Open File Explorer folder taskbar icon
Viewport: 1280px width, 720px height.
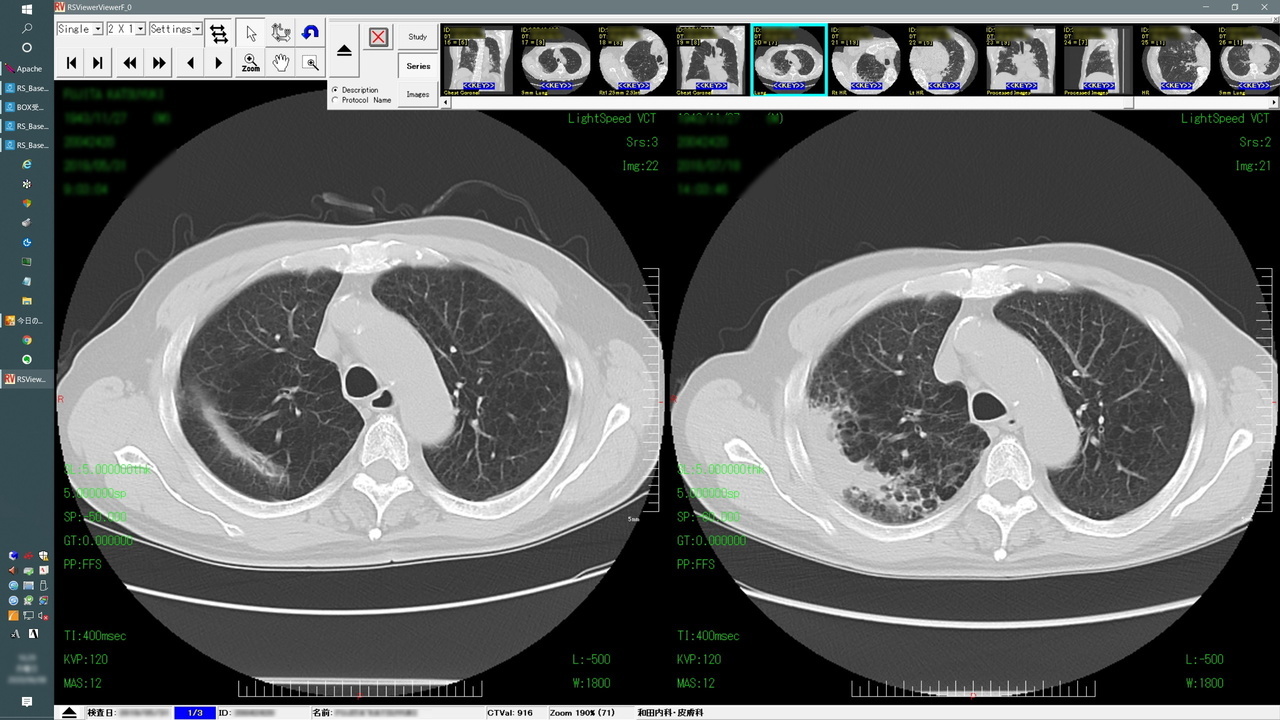click(x=27, y=301)
